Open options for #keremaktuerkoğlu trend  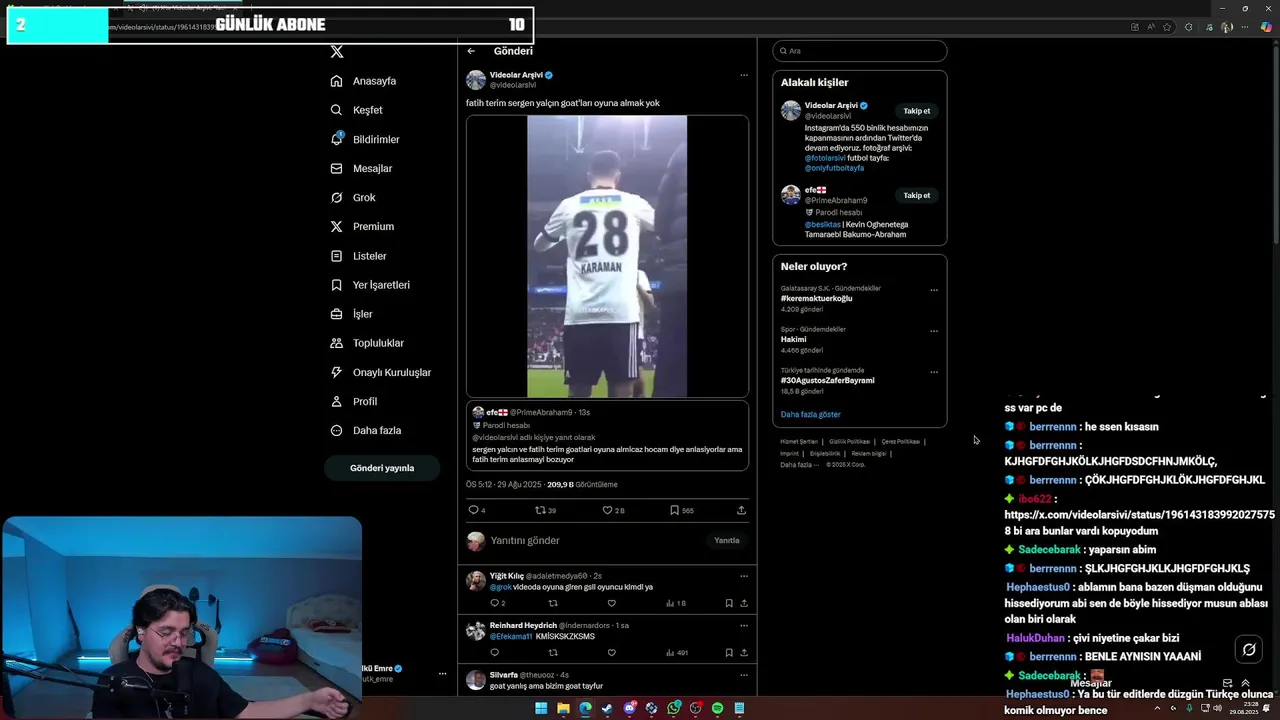pos(934,290)
